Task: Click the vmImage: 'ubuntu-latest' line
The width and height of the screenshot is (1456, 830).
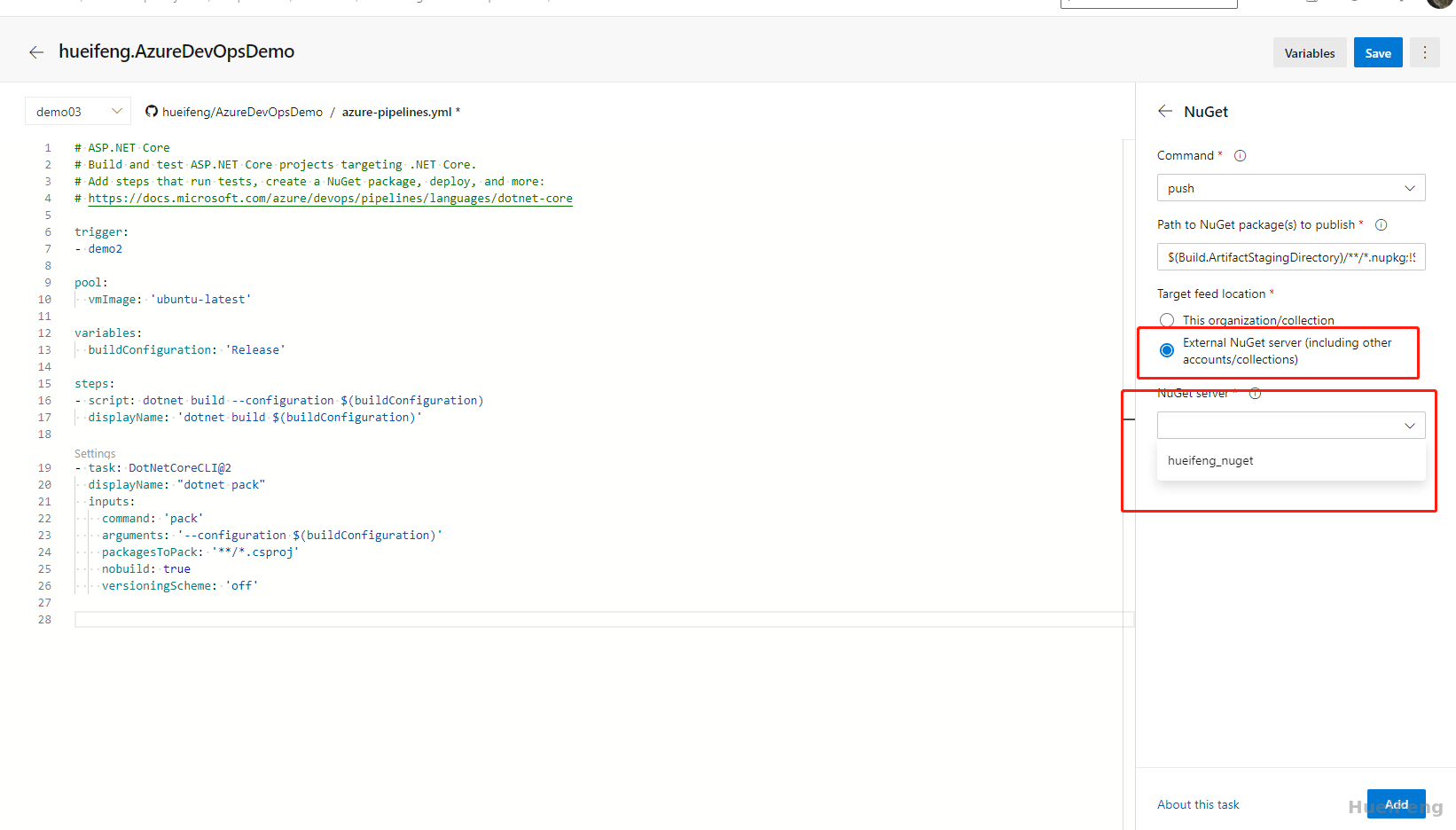Action: [169, 300]
